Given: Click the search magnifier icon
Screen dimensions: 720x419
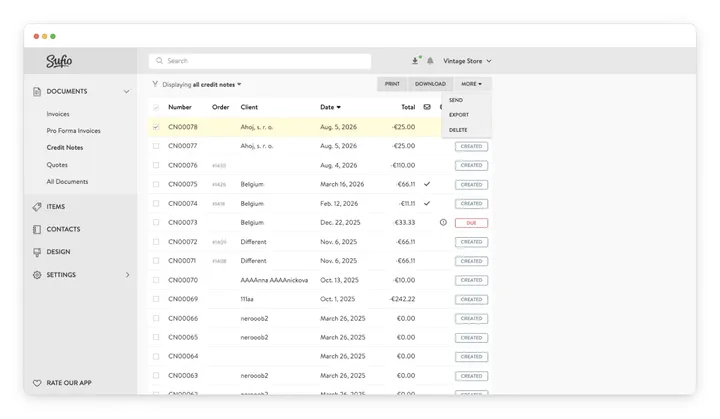Looking at the screenshot, I should (159, 61).
